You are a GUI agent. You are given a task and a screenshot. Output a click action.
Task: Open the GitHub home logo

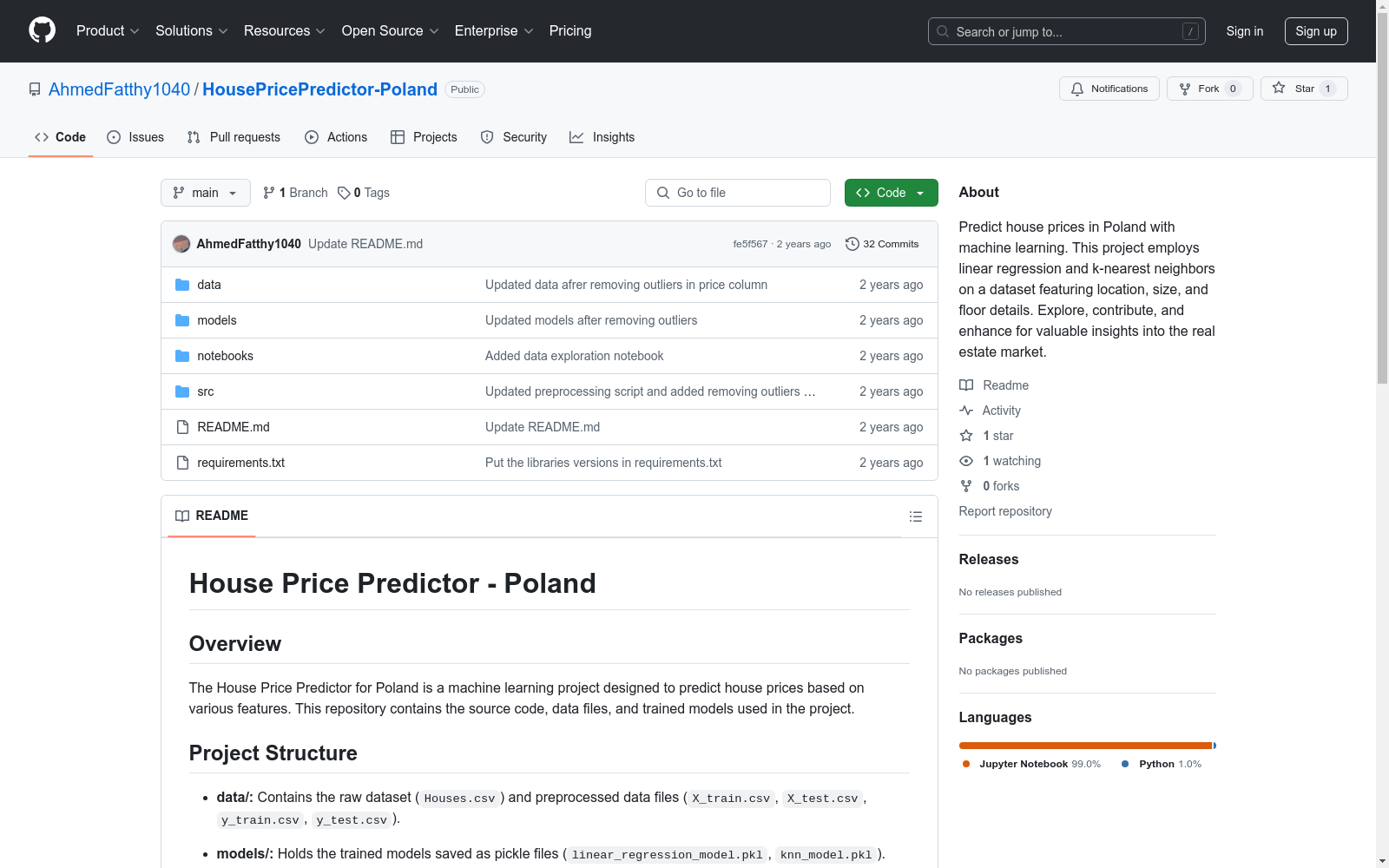[42, 30]
